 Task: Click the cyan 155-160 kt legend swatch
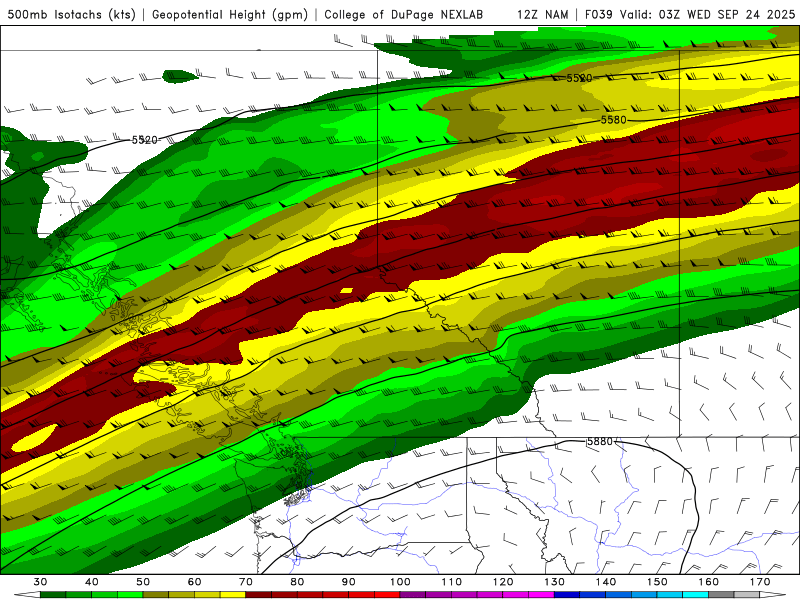click(695, 595)
